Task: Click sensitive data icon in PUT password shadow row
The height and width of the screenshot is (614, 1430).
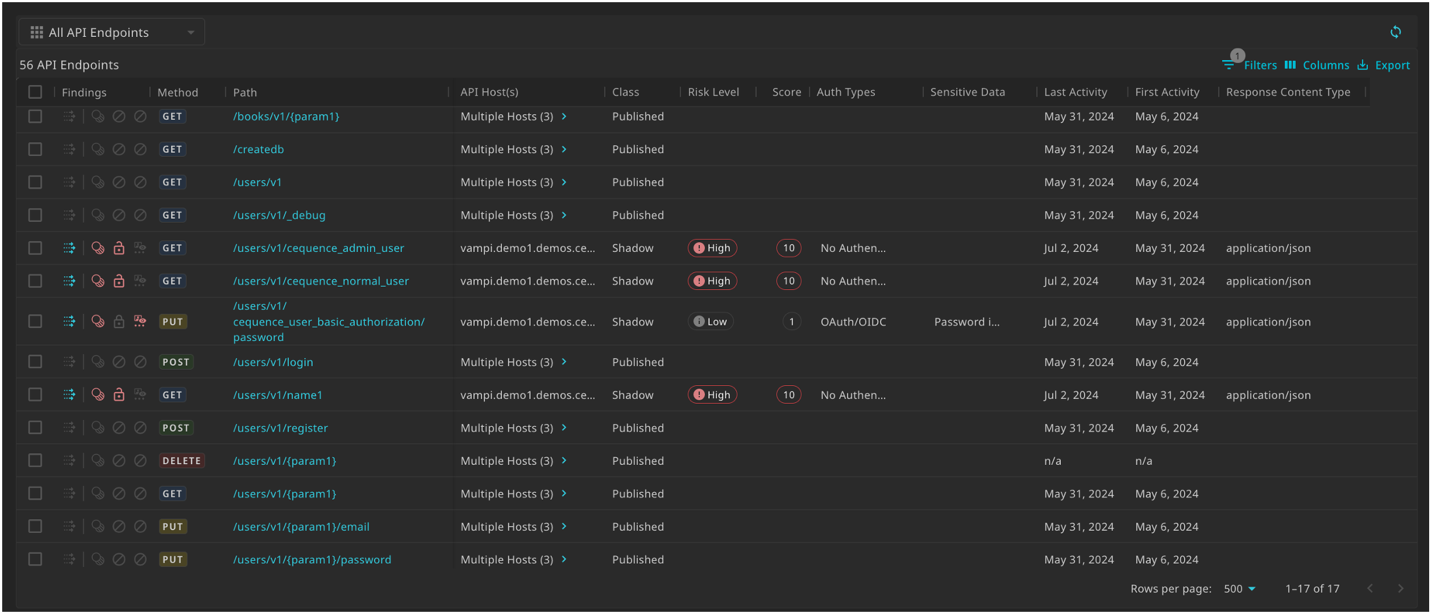Action: coord(140,322)
